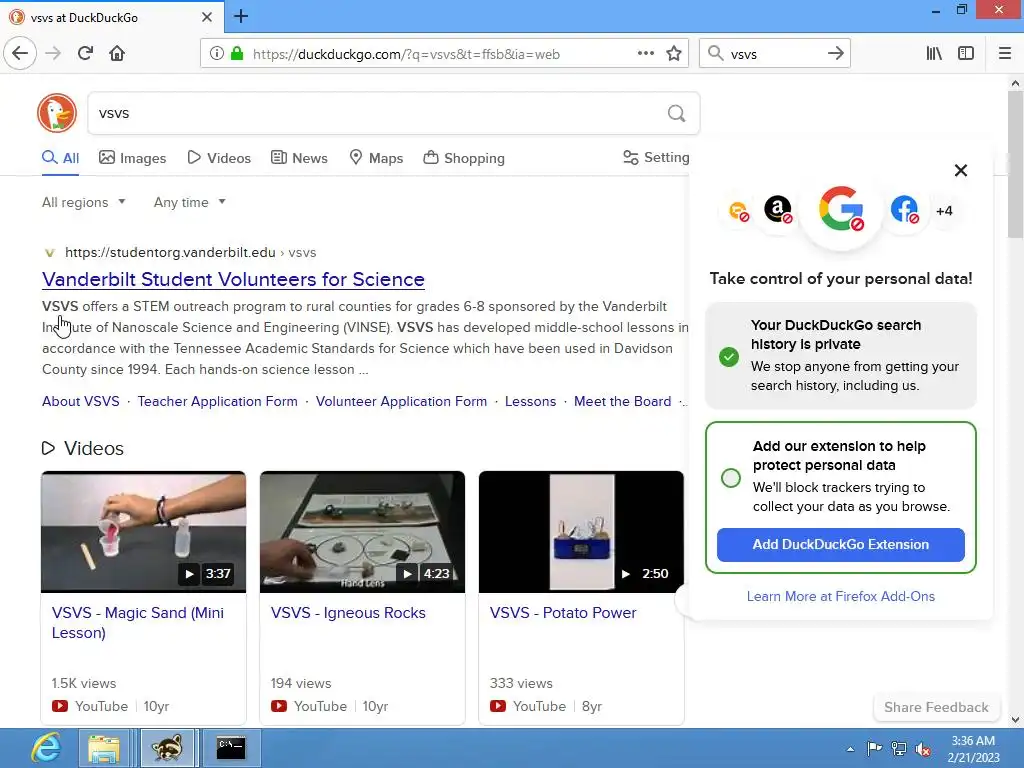Viewport: 1024px width, 768px height.
Task: Open the About VSVS sitelink
Action: (x=81, y=401)
